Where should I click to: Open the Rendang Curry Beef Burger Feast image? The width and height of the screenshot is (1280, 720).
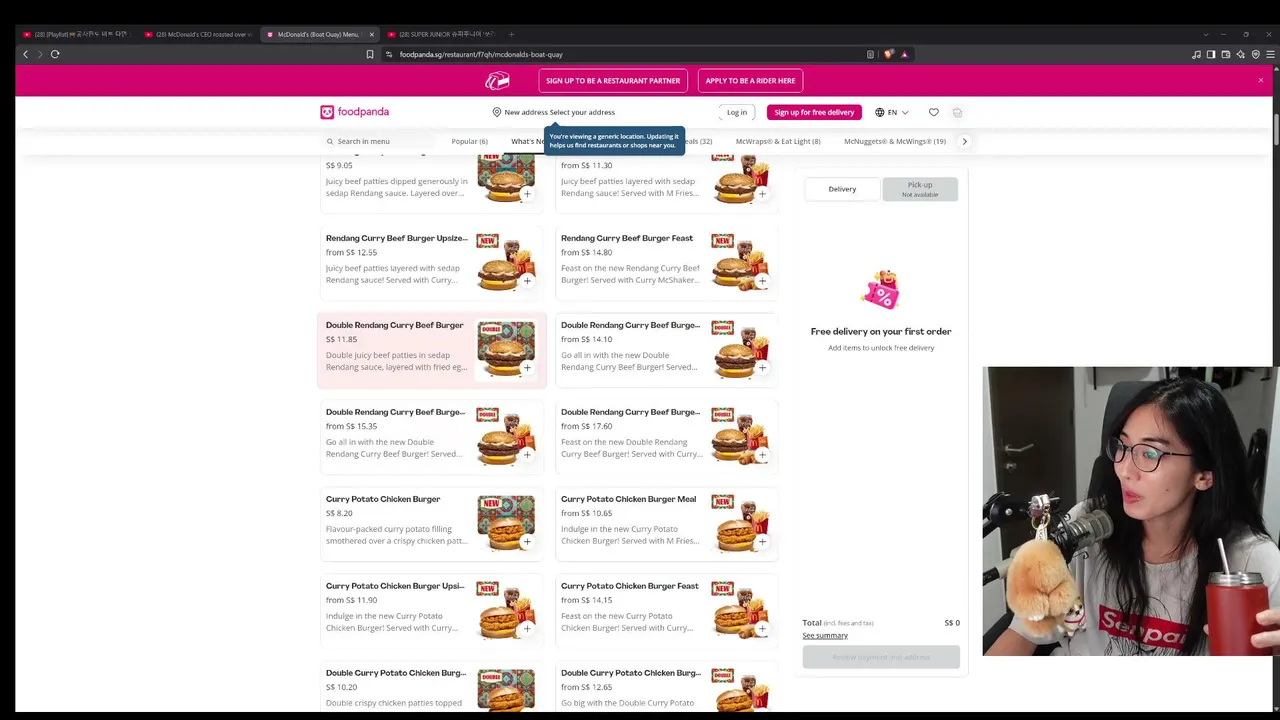click(x=741, y=262)
